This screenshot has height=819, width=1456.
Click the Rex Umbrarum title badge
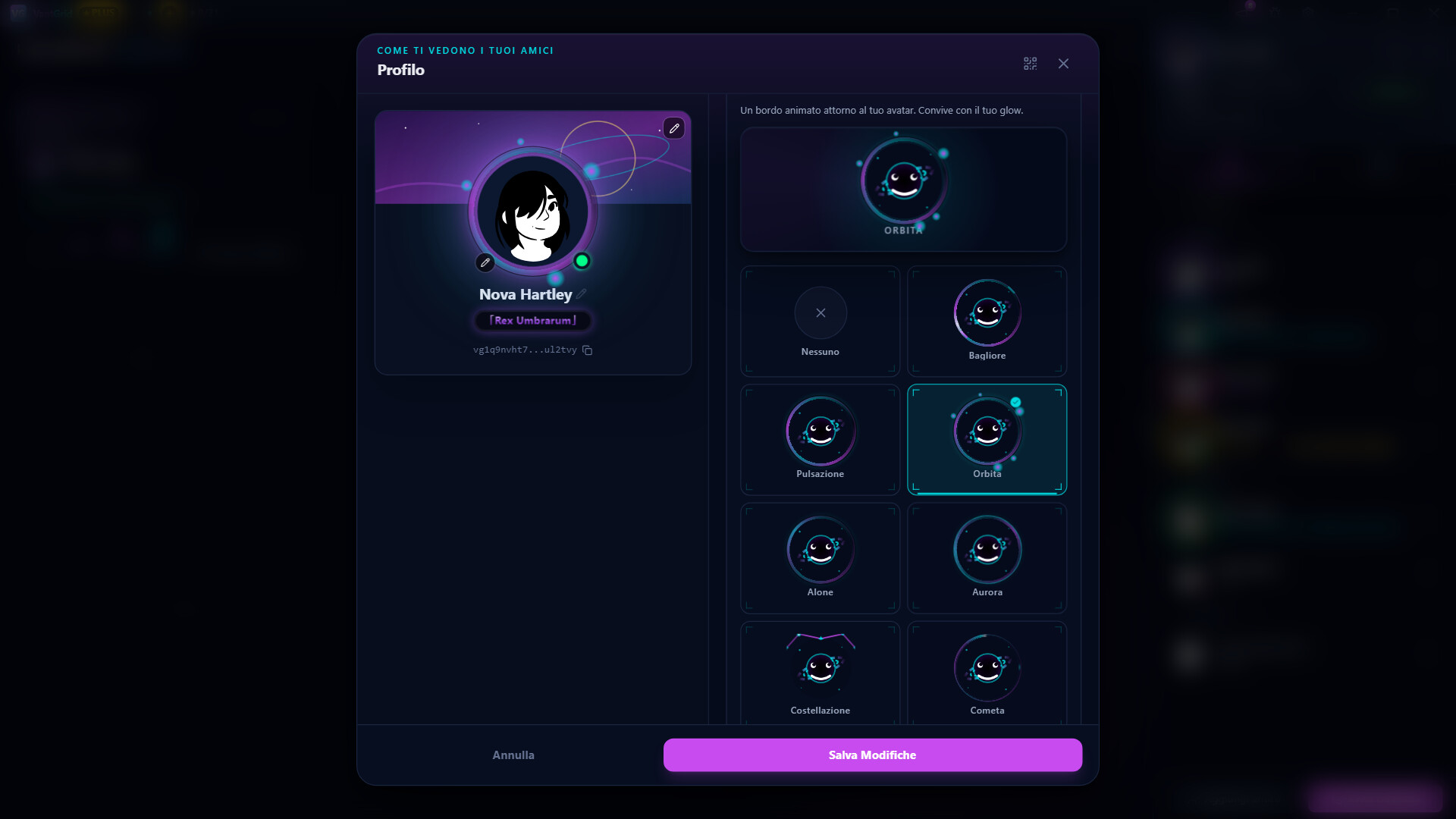click(533, 321)
